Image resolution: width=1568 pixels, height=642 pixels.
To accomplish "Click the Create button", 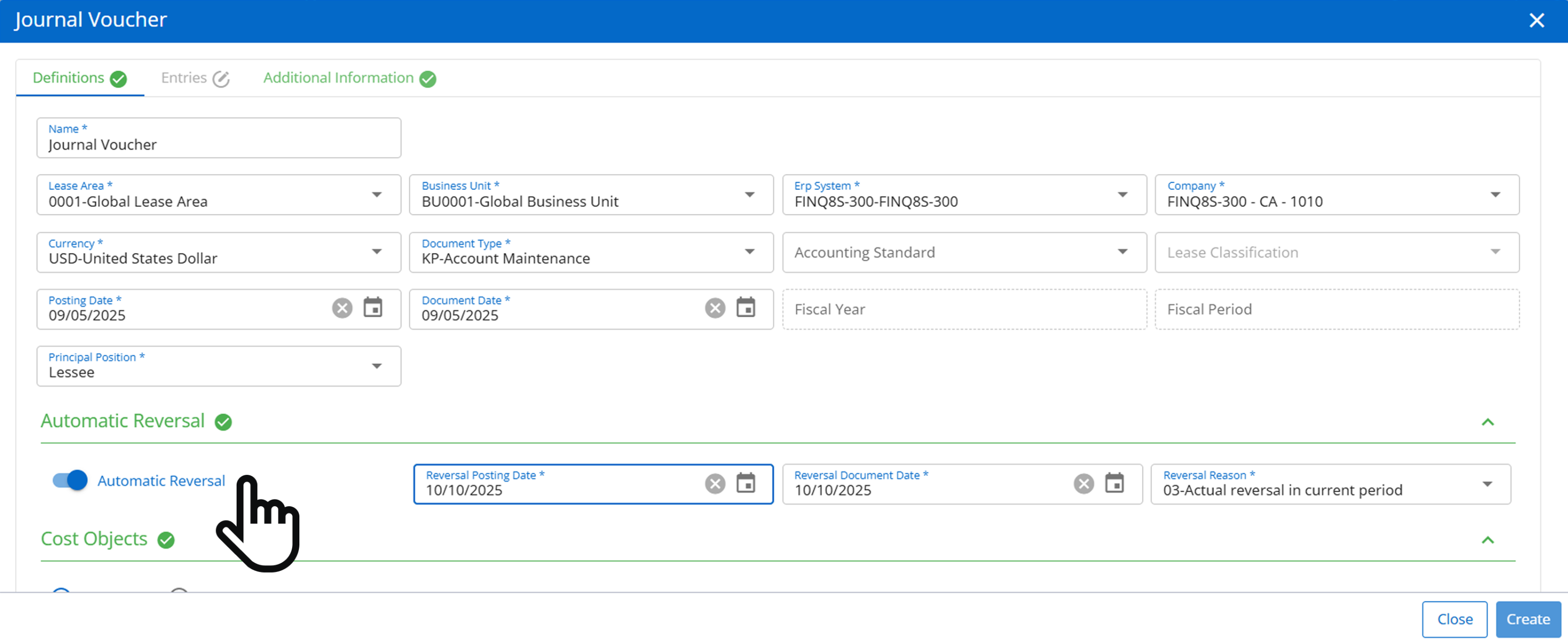I will coord(1528,619).
